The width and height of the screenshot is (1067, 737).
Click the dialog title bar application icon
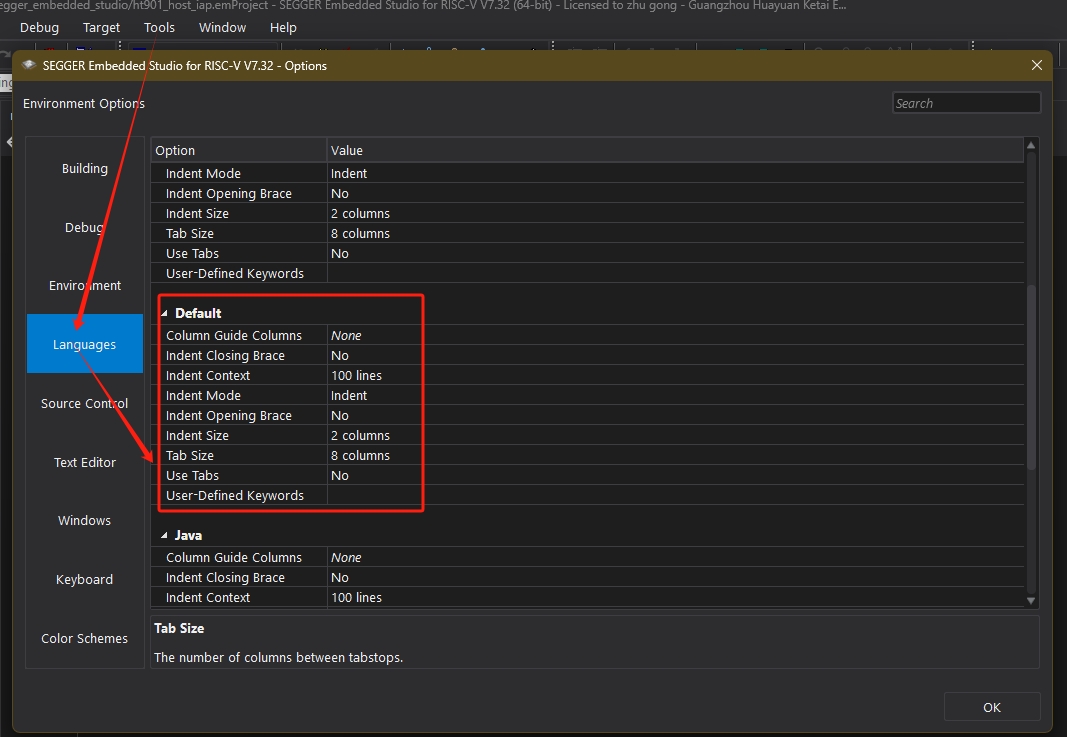click(29, 65)
